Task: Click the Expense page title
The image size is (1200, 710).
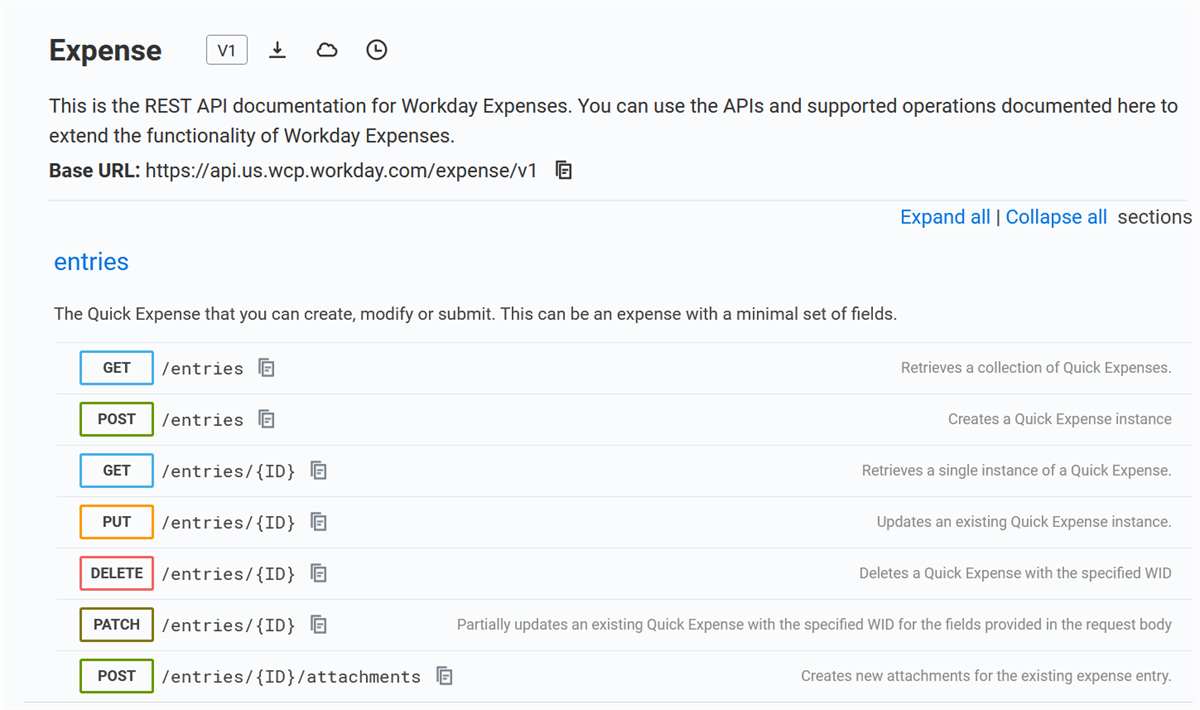Action: (105, 51)
